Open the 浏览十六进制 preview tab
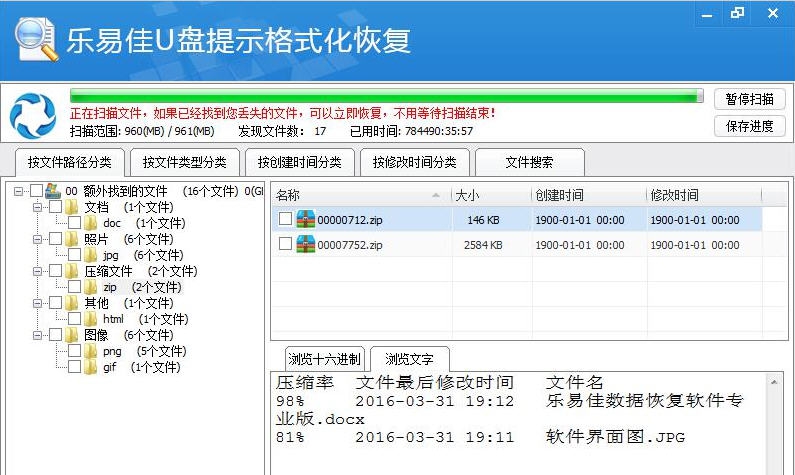 point(324,359)
